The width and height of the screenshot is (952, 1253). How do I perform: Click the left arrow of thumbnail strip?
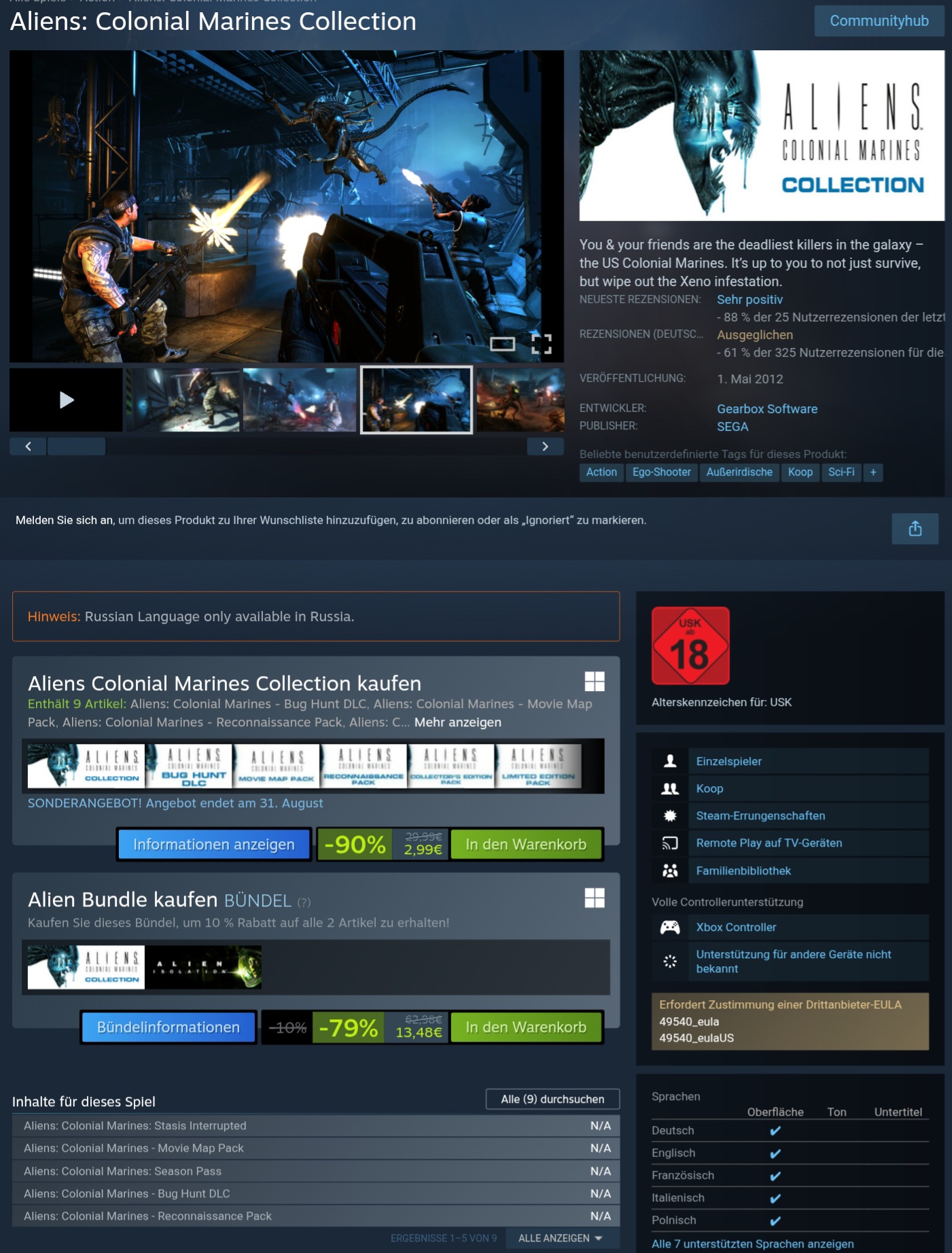[x=28, y=446]
